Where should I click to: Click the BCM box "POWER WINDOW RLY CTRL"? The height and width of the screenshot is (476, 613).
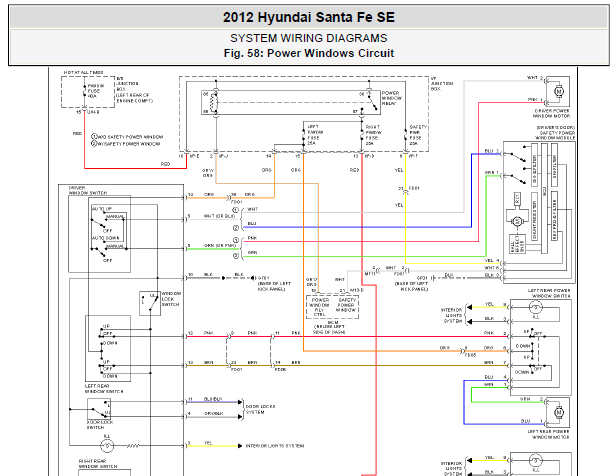[x=319, y=307]
